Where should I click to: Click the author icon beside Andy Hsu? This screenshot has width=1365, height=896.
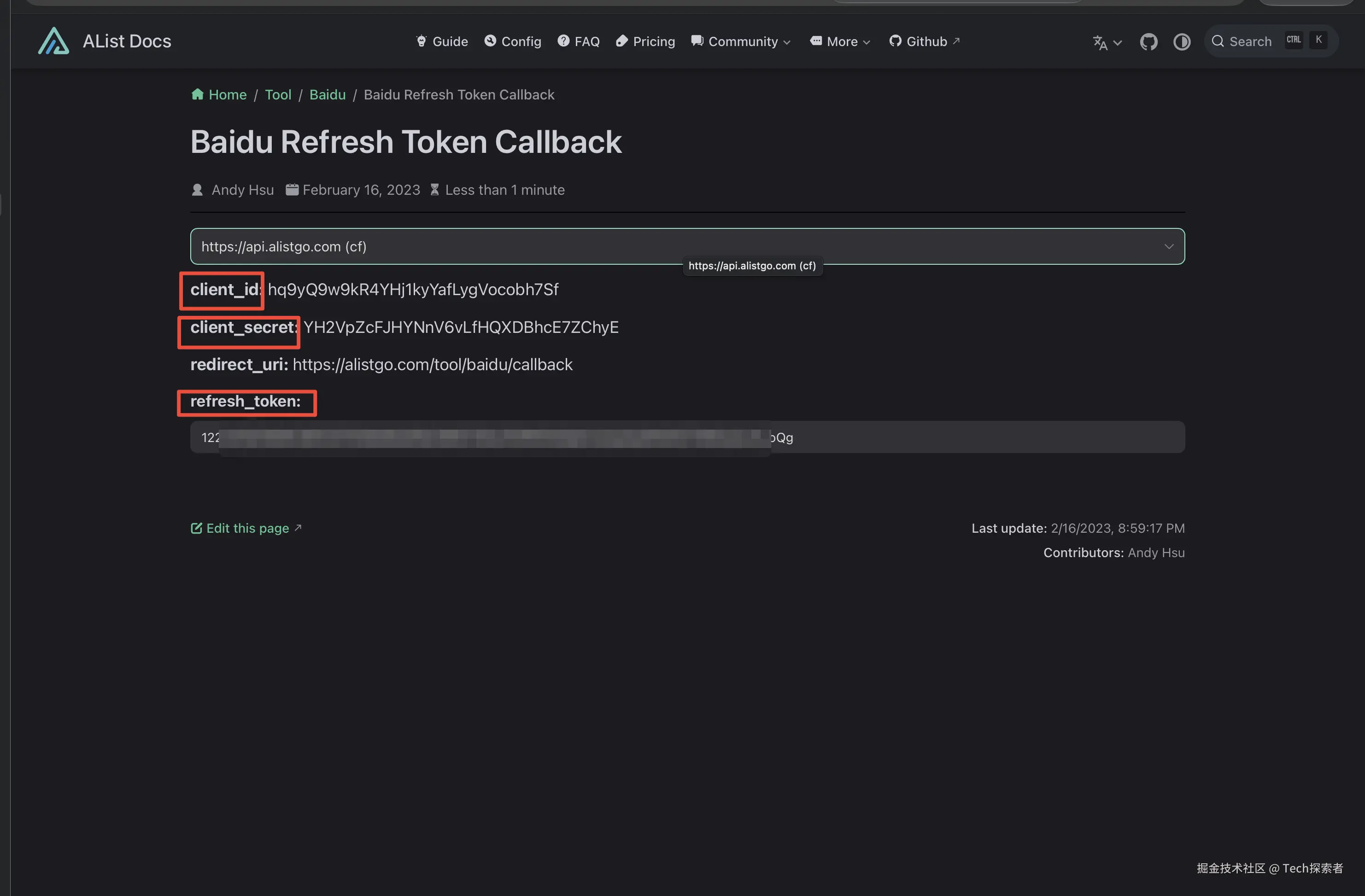(197, 190)
